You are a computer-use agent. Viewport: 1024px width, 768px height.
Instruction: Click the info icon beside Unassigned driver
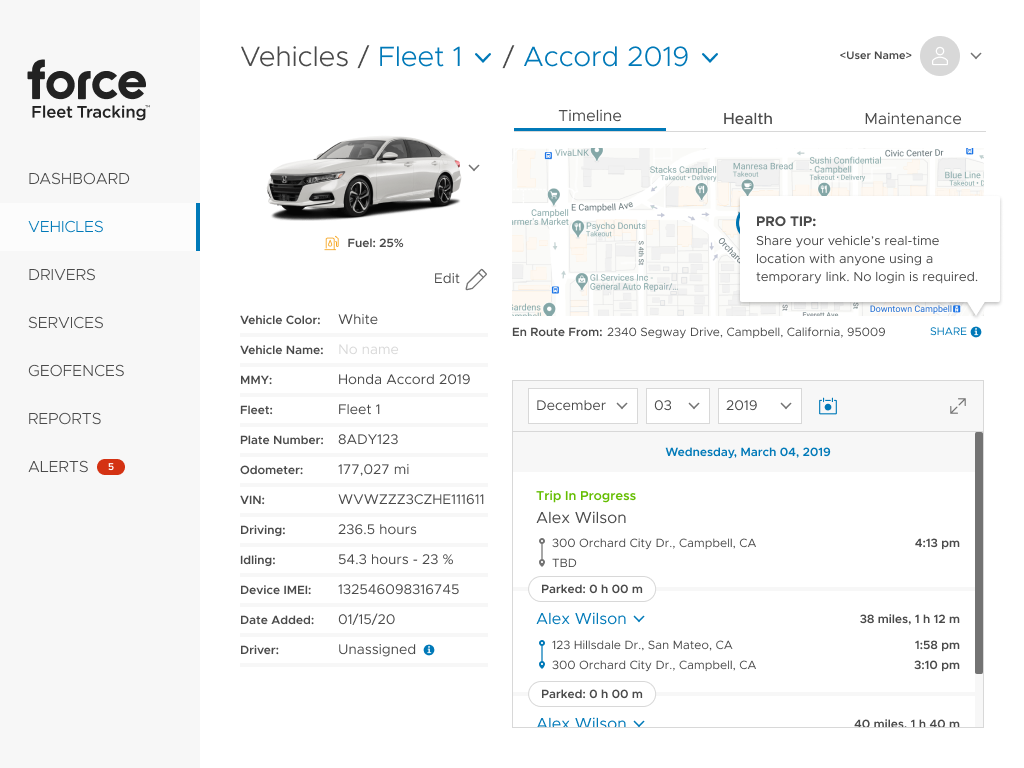428,649
